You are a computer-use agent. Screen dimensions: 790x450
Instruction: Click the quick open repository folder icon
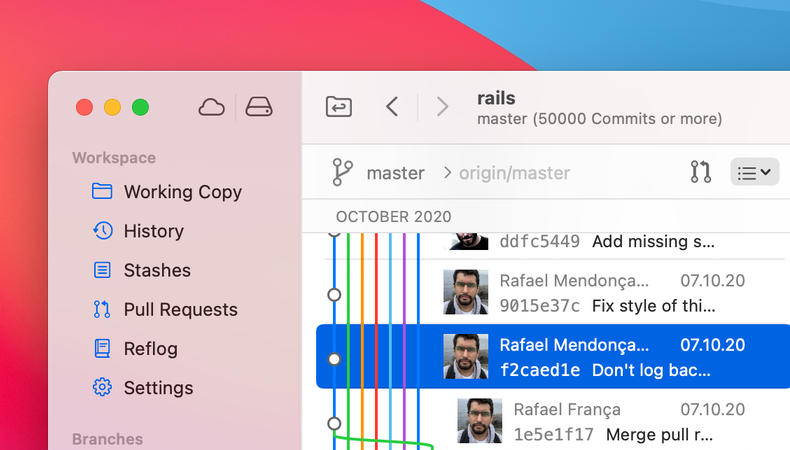(x=339, y=107)
